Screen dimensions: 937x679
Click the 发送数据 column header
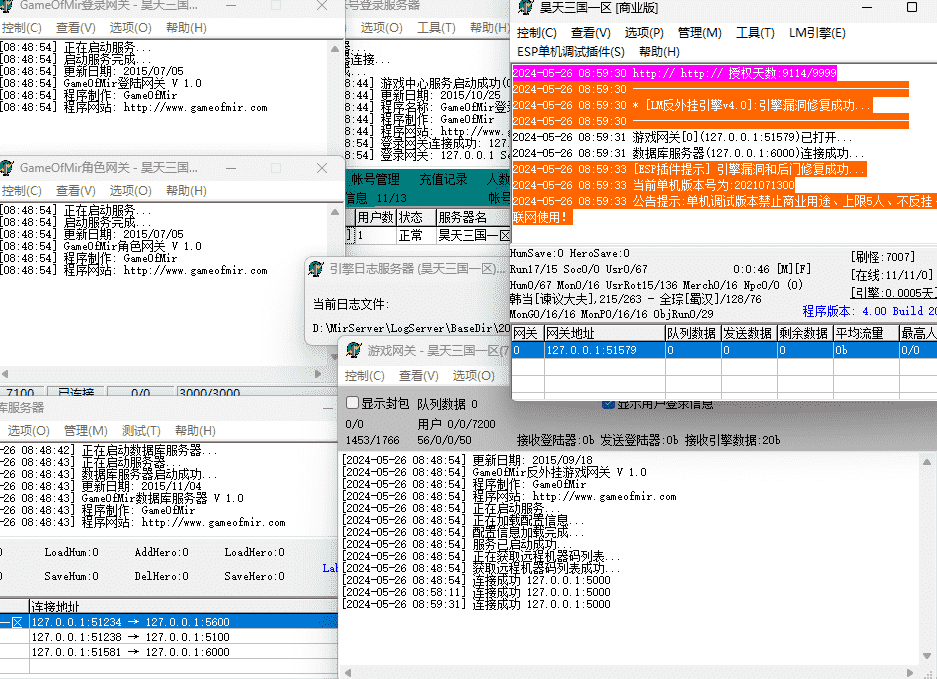click(749, 334)
